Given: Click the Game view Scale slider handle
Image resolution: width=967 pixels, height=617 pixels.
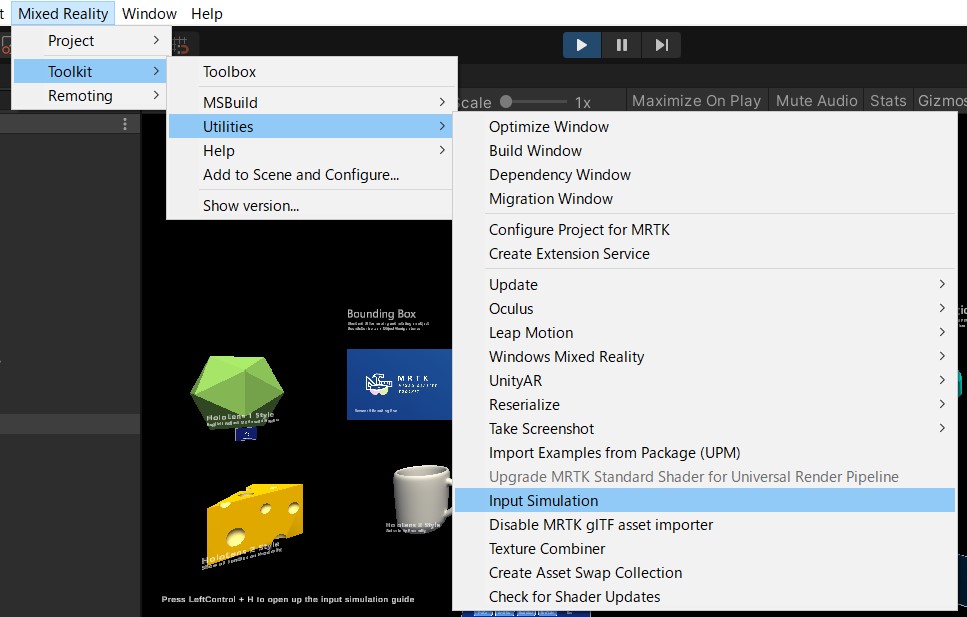Looking at the screenshot, I should 506,101.
